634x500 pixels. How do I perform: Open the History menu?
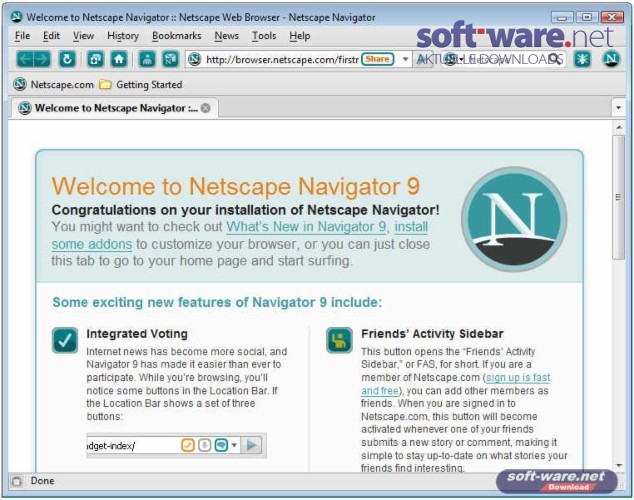click(x=123, y=36)
